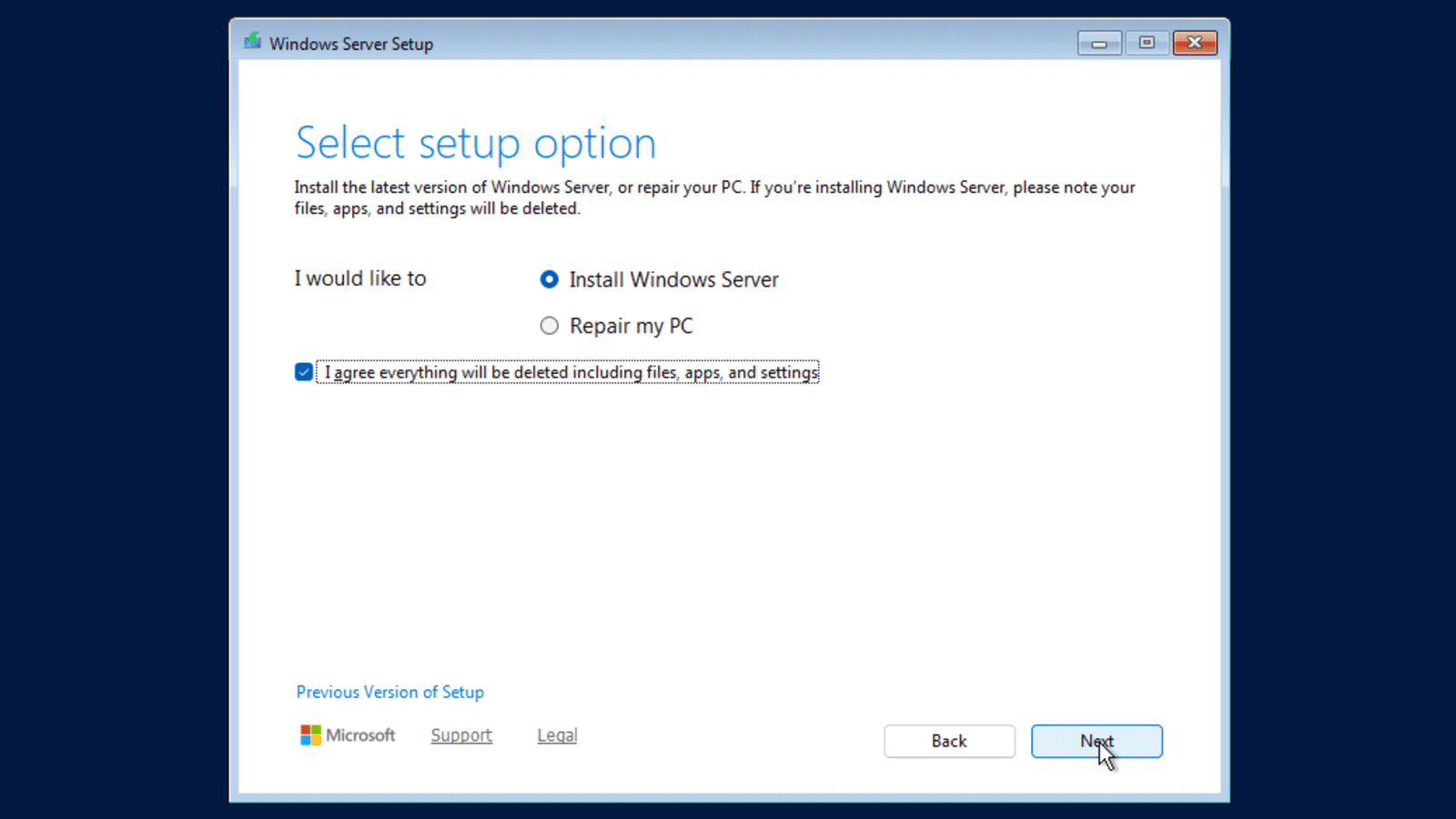Toggle the I agree everything will be deleted checkbox
Viewport: 1456px width, 819px height.
coord(304,372)
